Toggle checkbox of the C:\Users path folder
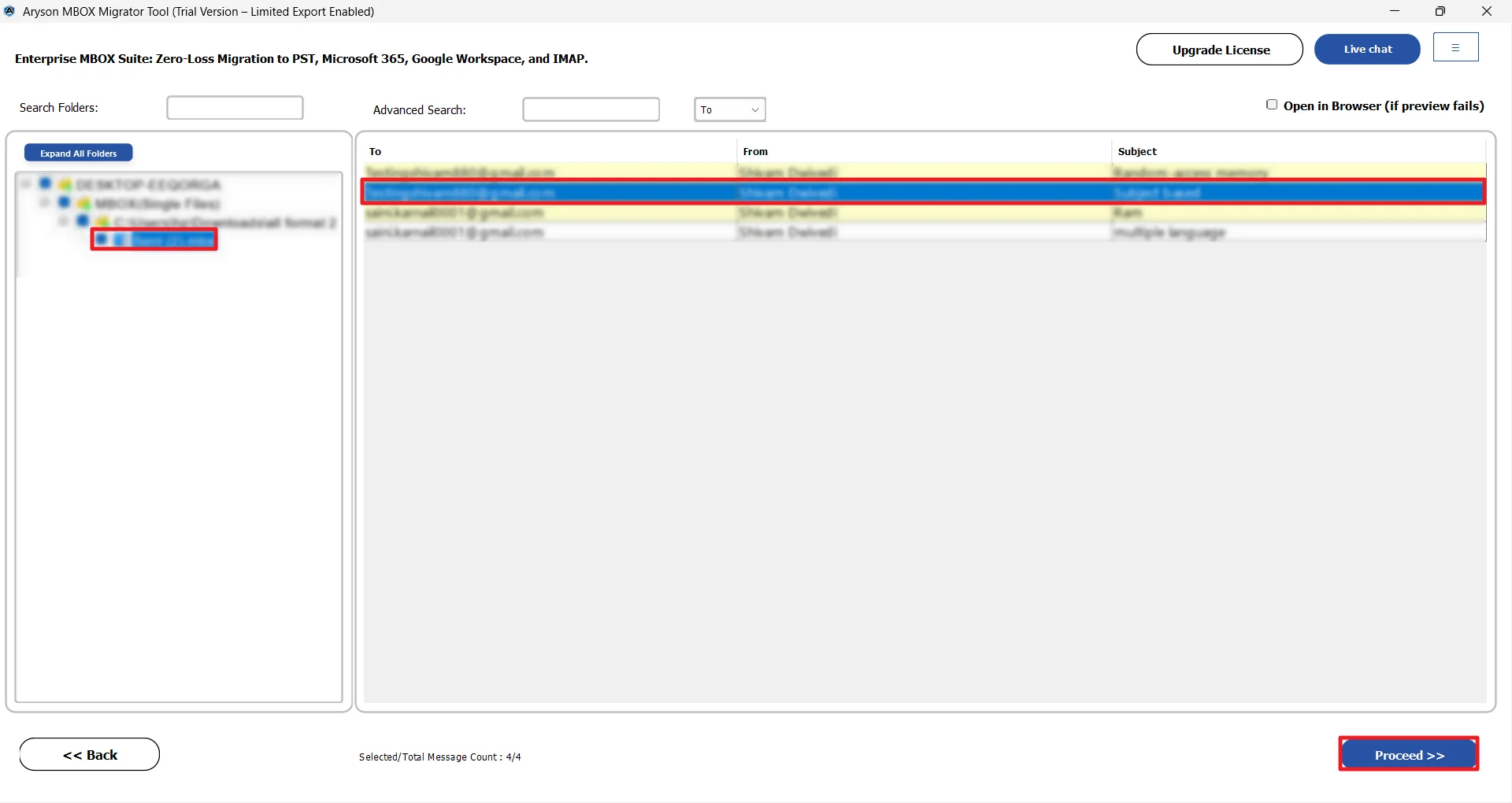Image resolution: width=1512 pixels, height=803 pixels. [83, 221]
